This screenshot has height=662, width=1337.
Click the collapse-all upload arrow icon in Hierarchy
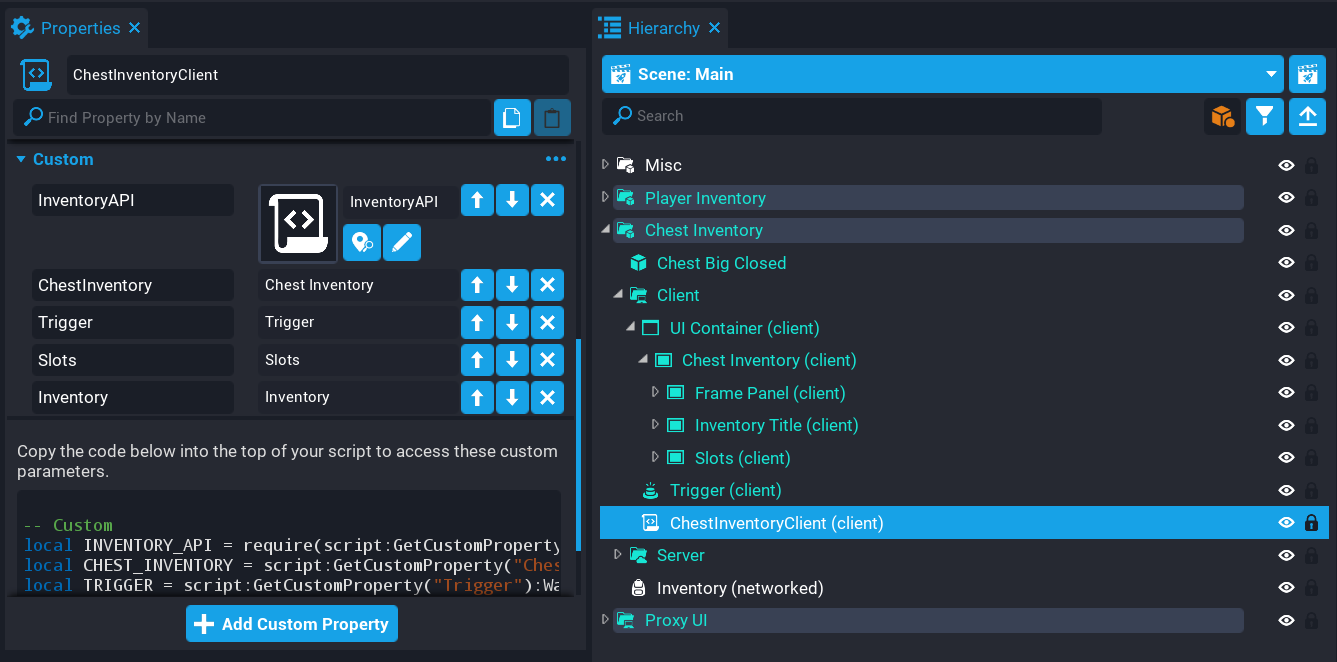coord(1307,117)
